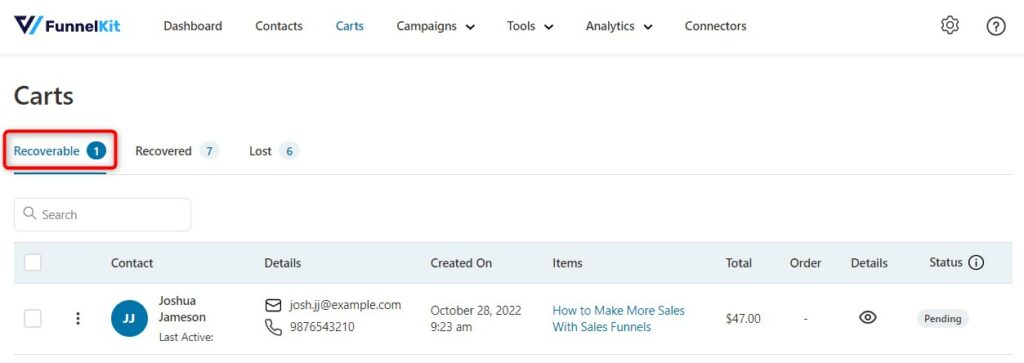This screenshot has height=363, width=1024.
Task: Open the help question mark icon
Action: [995, 26]
